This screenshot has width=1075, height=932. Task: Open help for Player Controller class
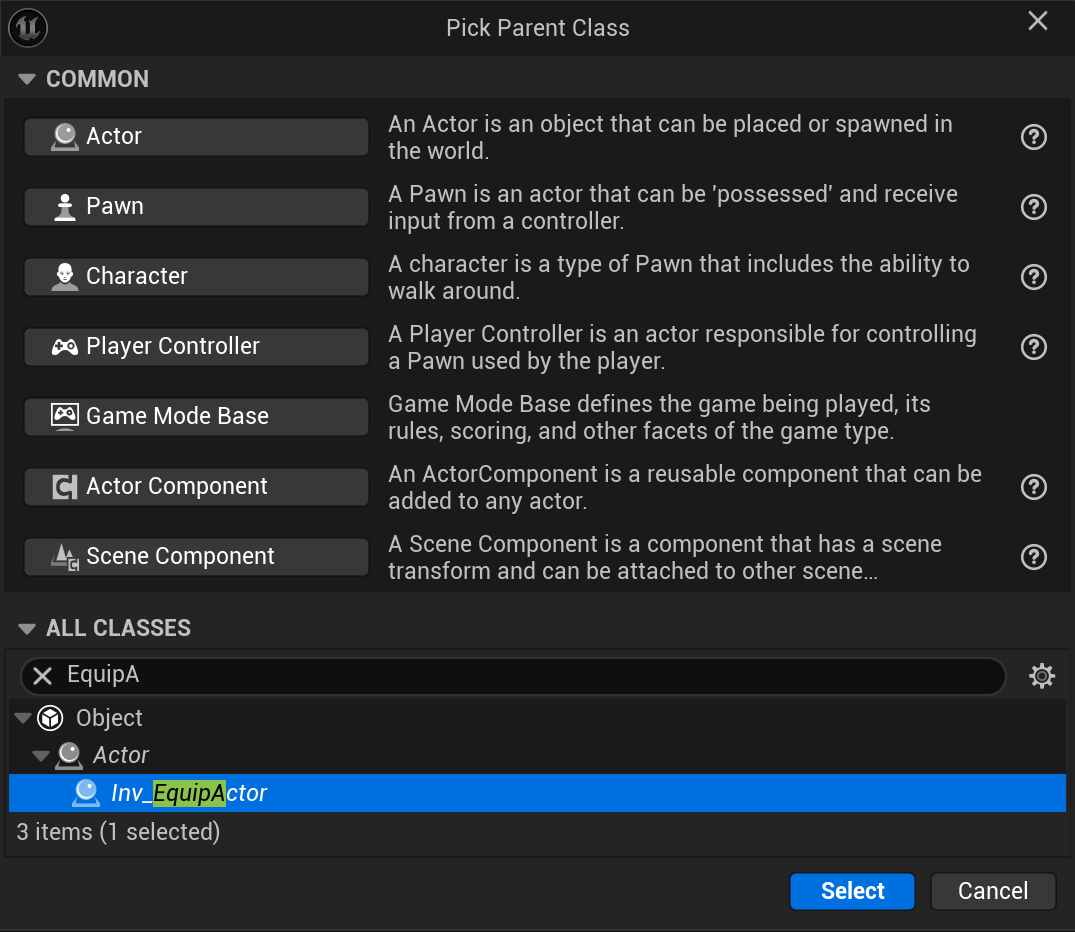click(1033, 347)
